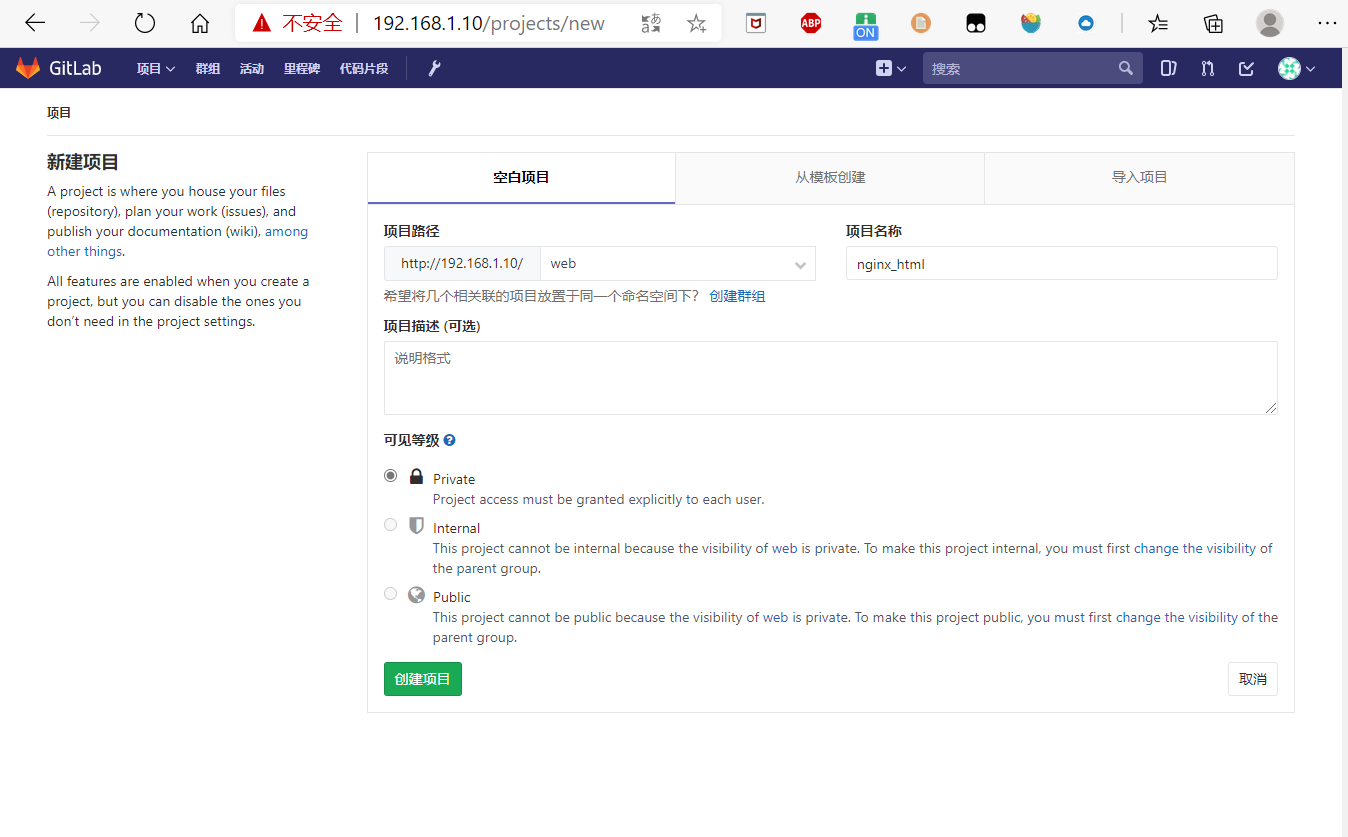This screenshot has width=1348, height=837.
Task: Click the visibility level help icon
Action: 450,440
